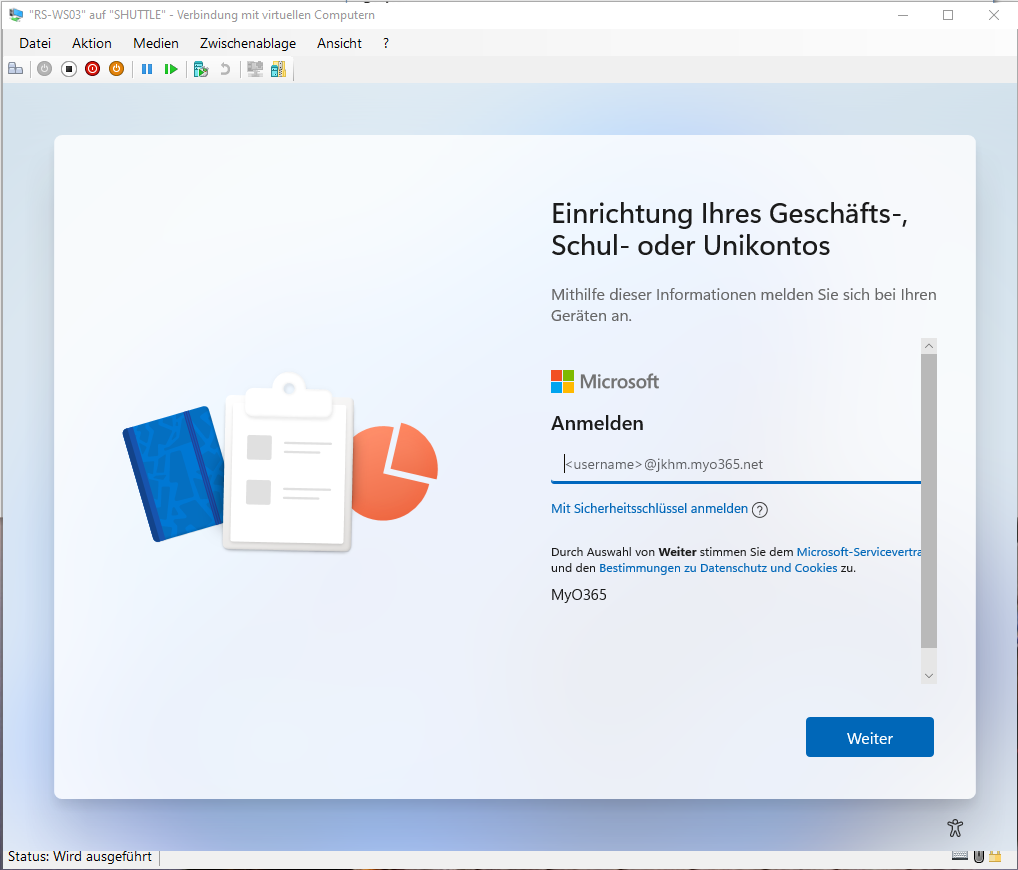Viewport: 1018px width, 870px height.
Task: Pause the virtual machine
Action: point(146,68)
